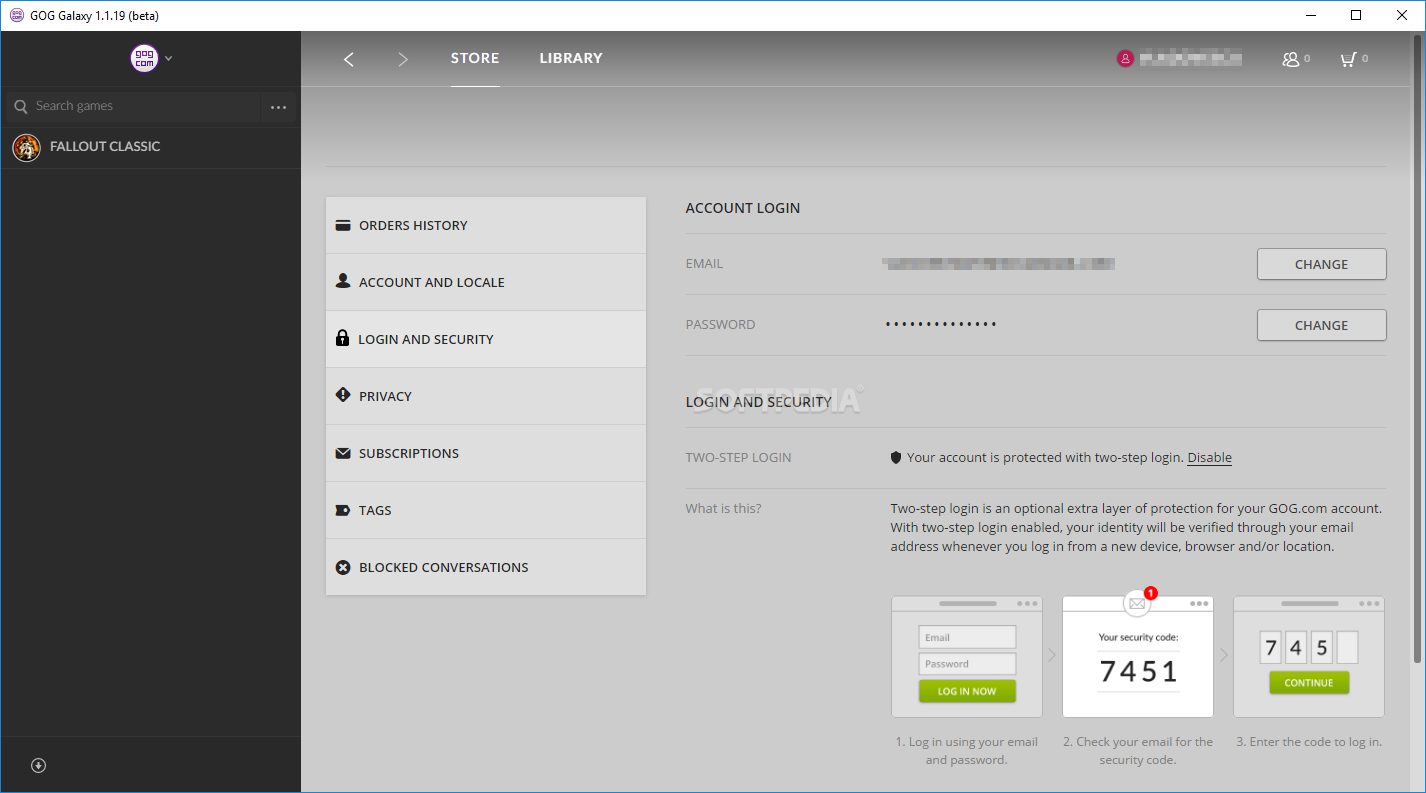Click the Fallout Classic game icon
Image resolution: width=1426 pixels, height=793 pixels.
click(26, 147)
